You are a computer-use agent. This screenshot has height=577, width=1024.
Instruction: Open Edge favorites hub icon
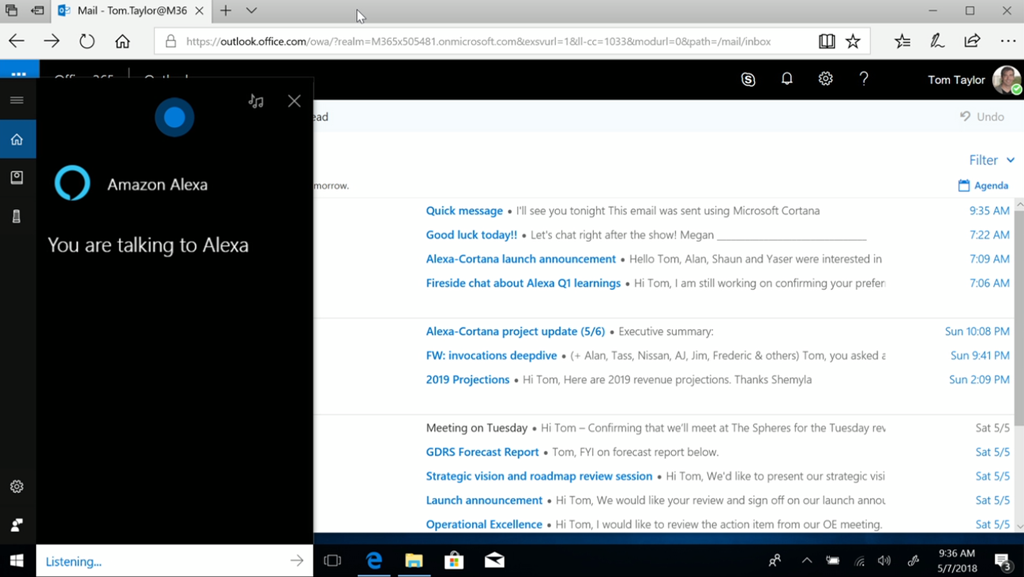click(x=903, y=41)
